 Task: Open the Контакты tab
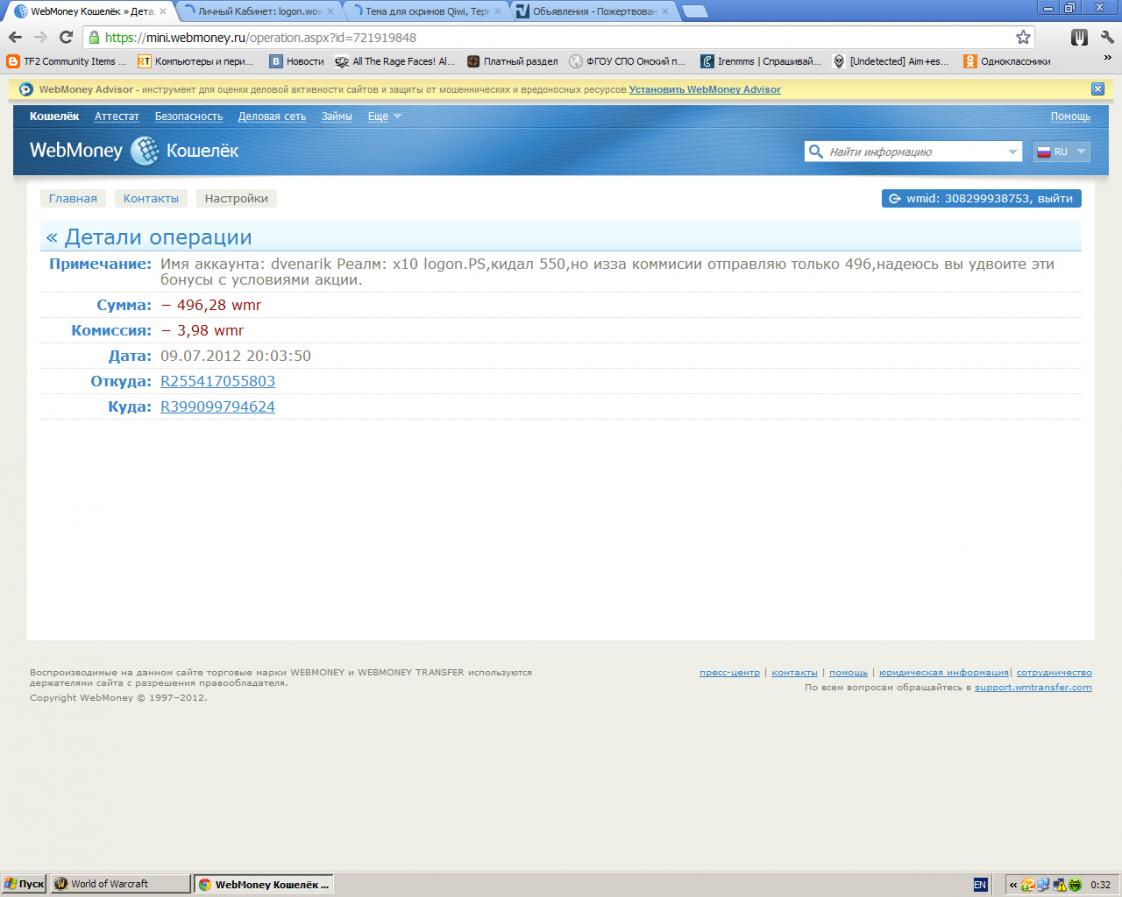151,198
